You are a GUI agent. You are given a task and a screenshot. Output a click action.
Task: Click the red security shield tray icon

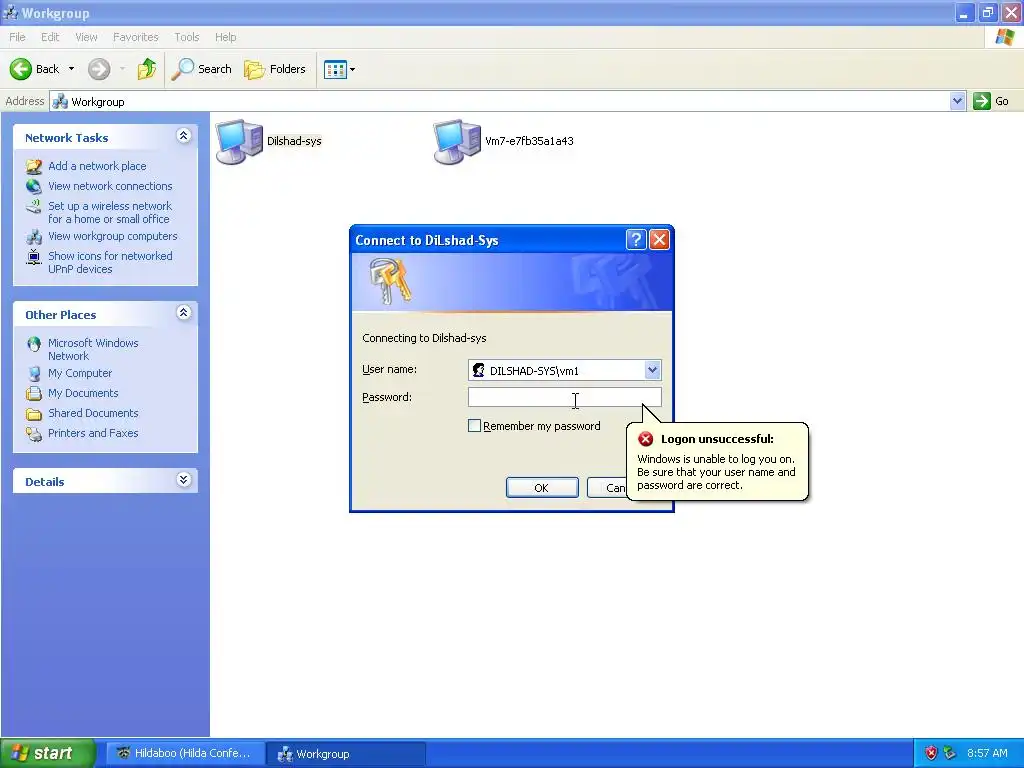pos(931,753)
